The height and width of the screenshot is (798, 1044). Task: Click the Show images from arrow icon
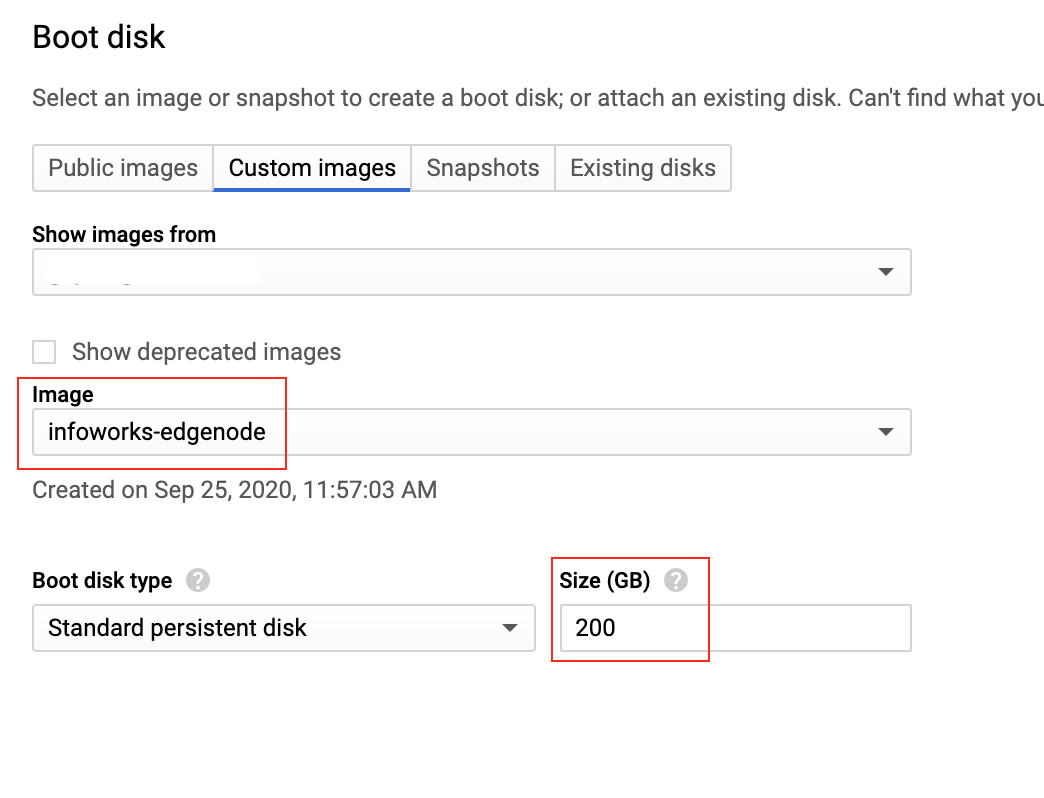click(x=886, y=272)
